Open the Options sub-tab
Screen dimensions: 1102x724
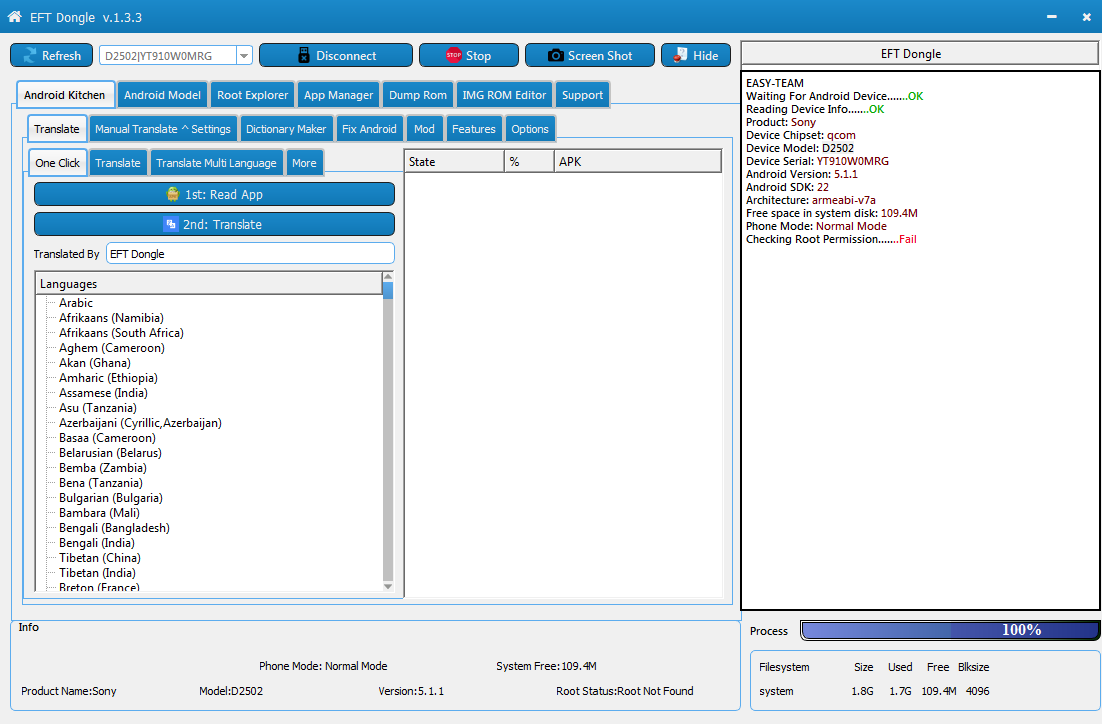click(x=530, y=129)
